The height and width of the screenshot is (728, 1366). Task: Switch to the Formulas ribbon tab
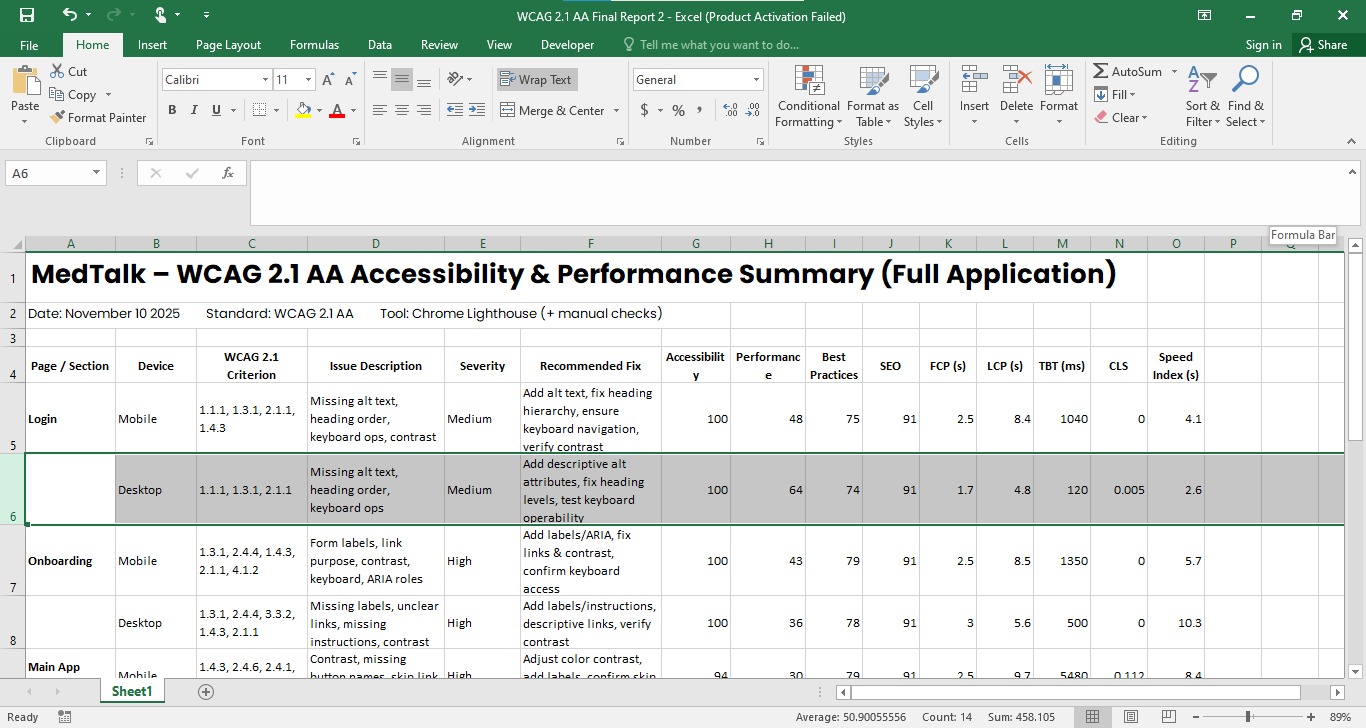(x=314, y=44)
